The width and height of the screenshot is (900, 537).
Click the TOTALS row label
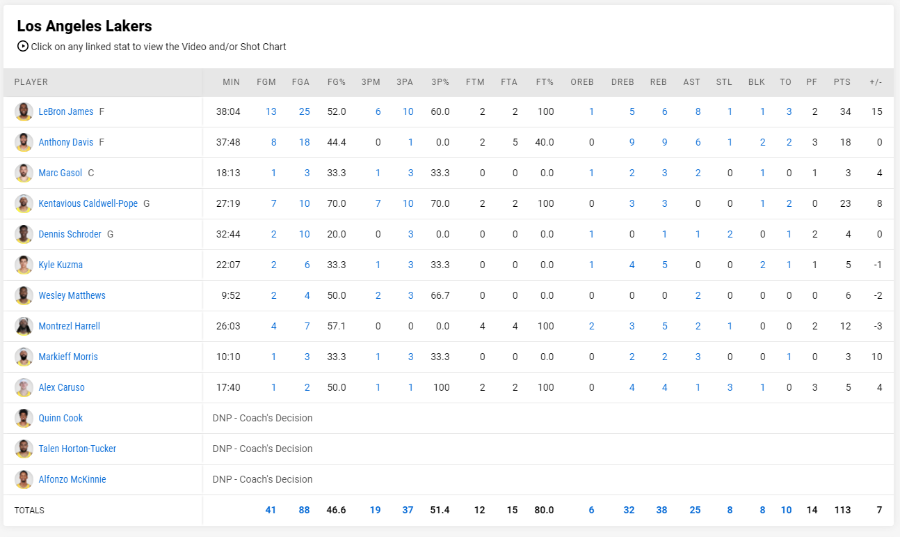click(x=29, y=510)
